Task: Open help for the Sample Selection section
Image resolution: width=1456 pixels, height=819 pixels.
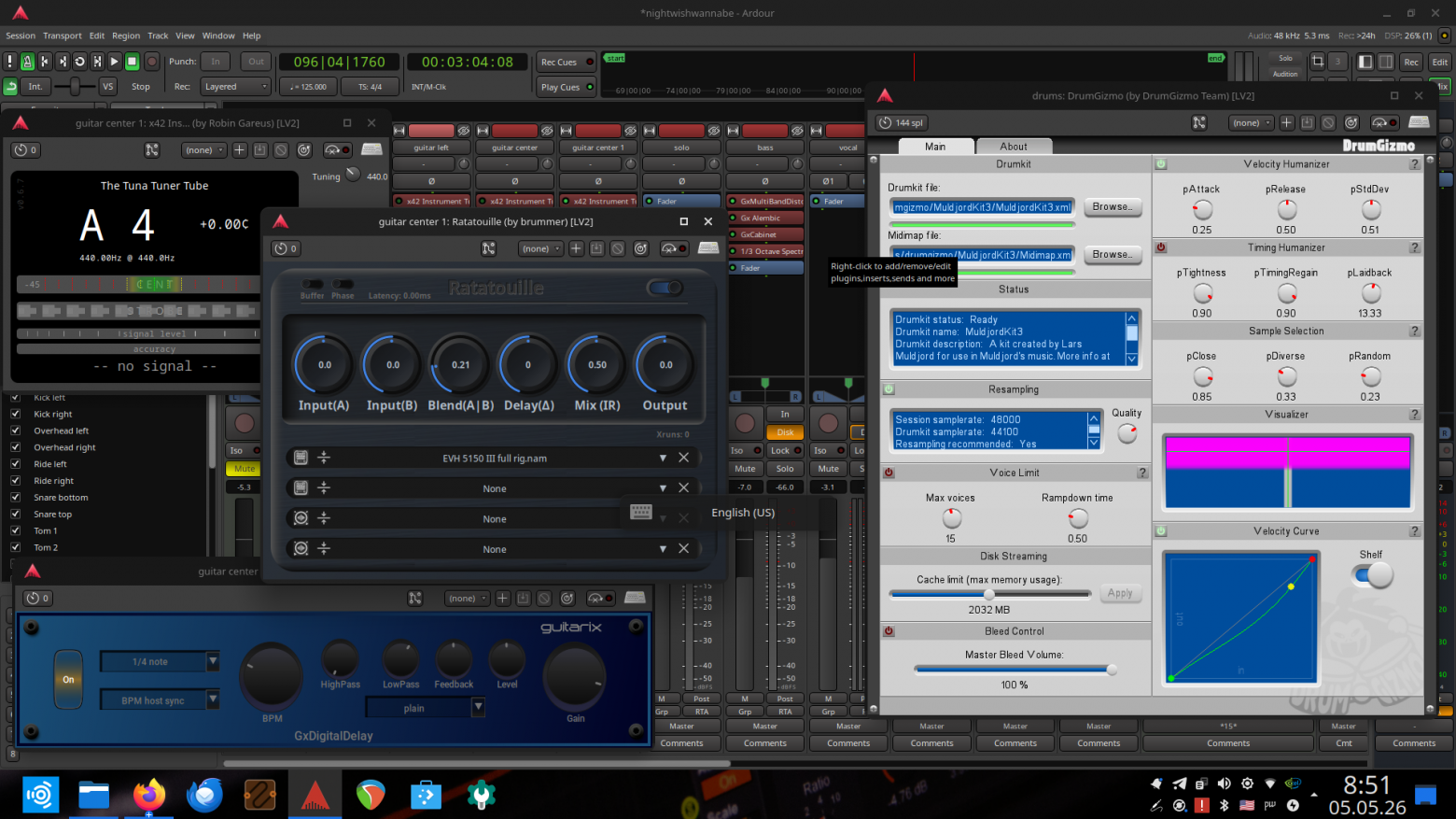Action: 1415,331
